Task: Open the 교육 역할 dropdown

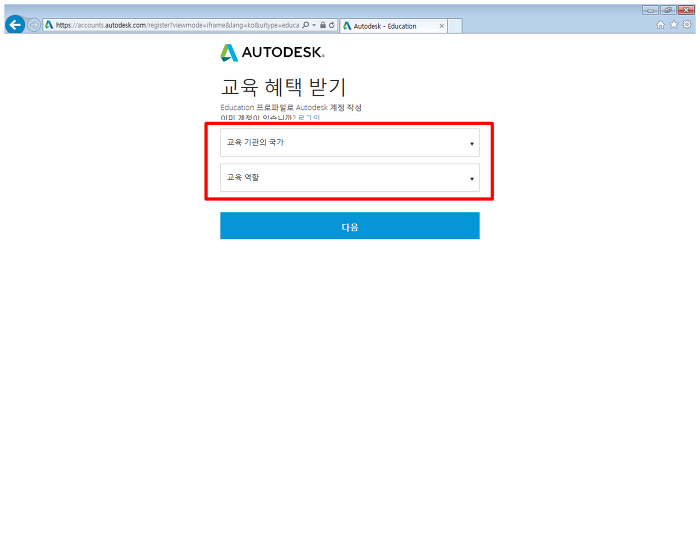Action: click(x=350, y=178)
